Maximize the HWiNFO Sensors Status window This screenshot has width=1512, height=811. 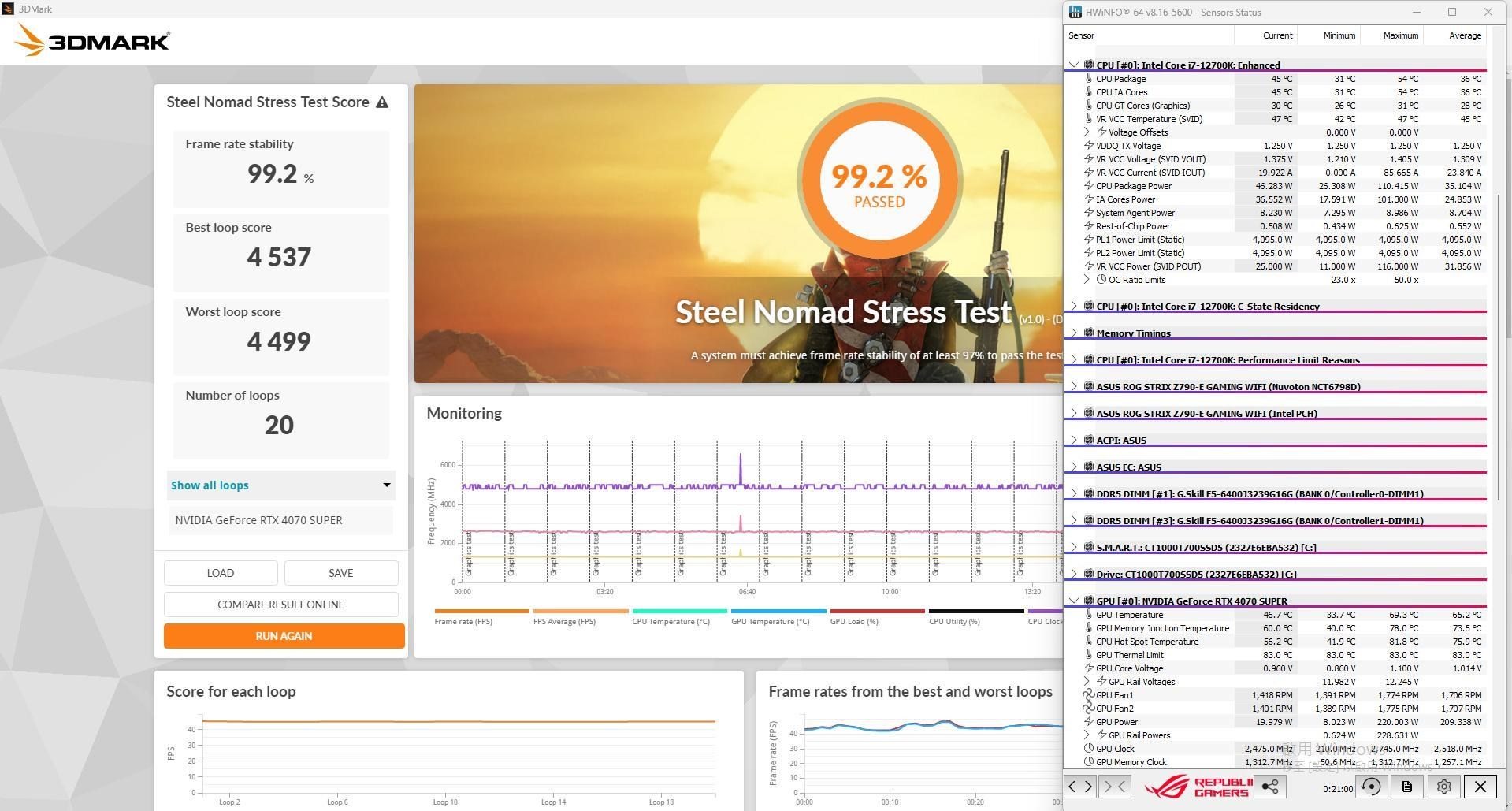[1452, 12]
